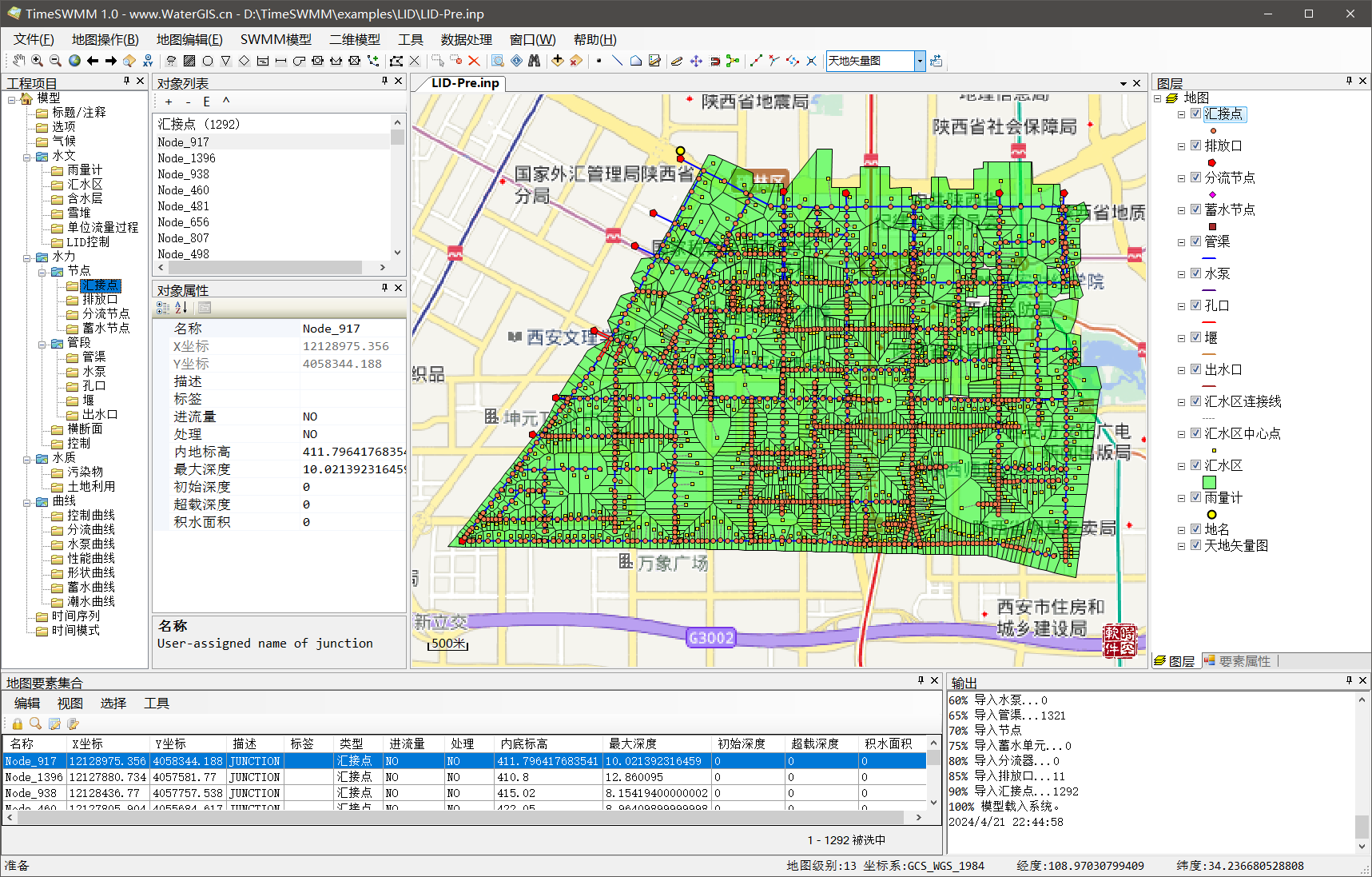Collapse the 水文 tree node
Screen dimensions: 1372x877
click(x=26, y=156)
